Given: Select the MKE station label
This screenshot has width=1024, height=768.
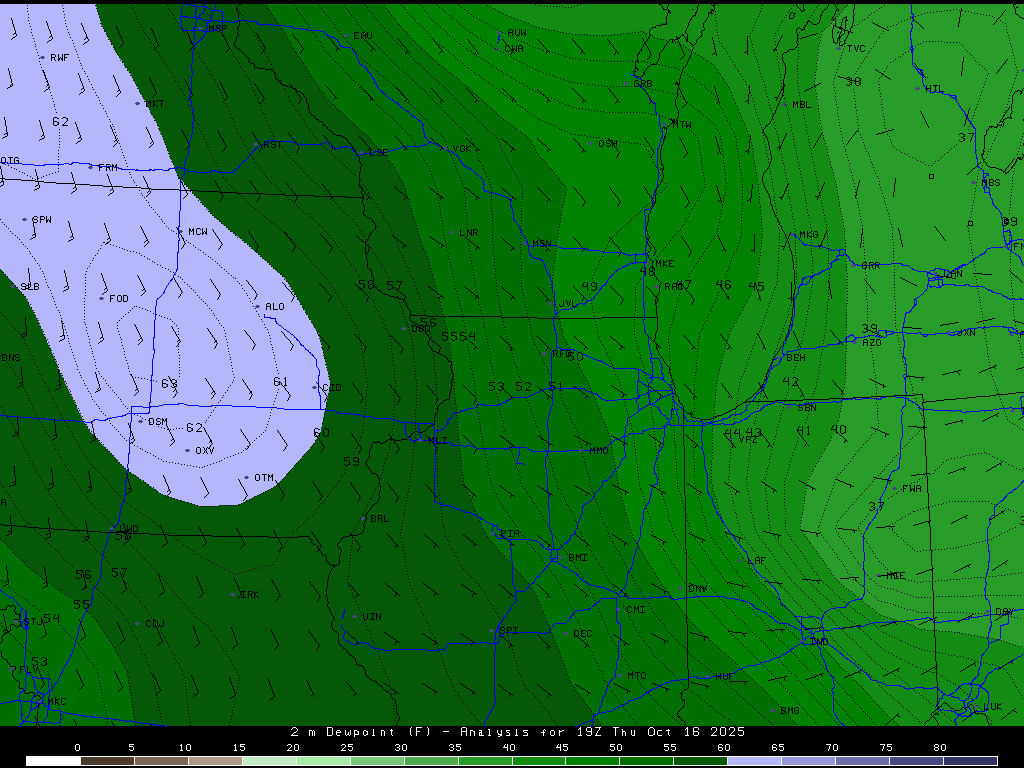Looking at the screenshot, I should click(664, 264).
